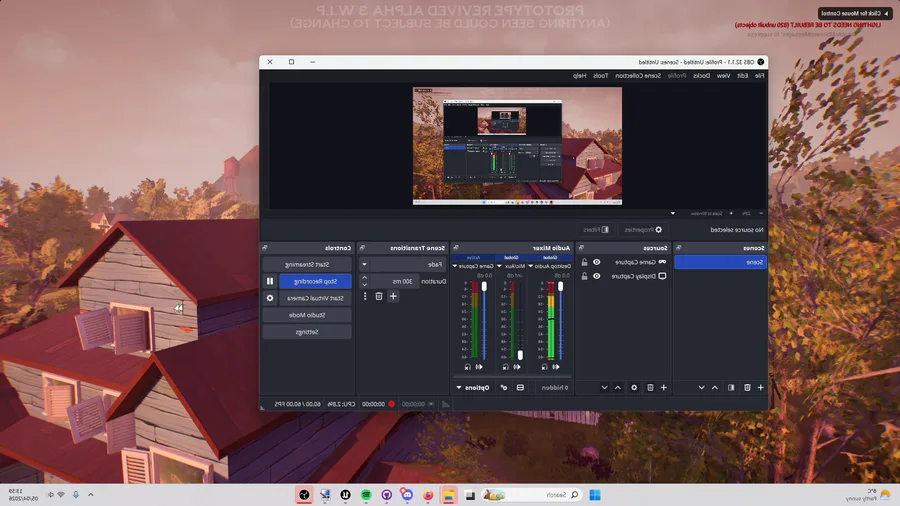
Task: Undock the Audio Mixer panel
Action: pyautogui.click(x=456, y=248)
